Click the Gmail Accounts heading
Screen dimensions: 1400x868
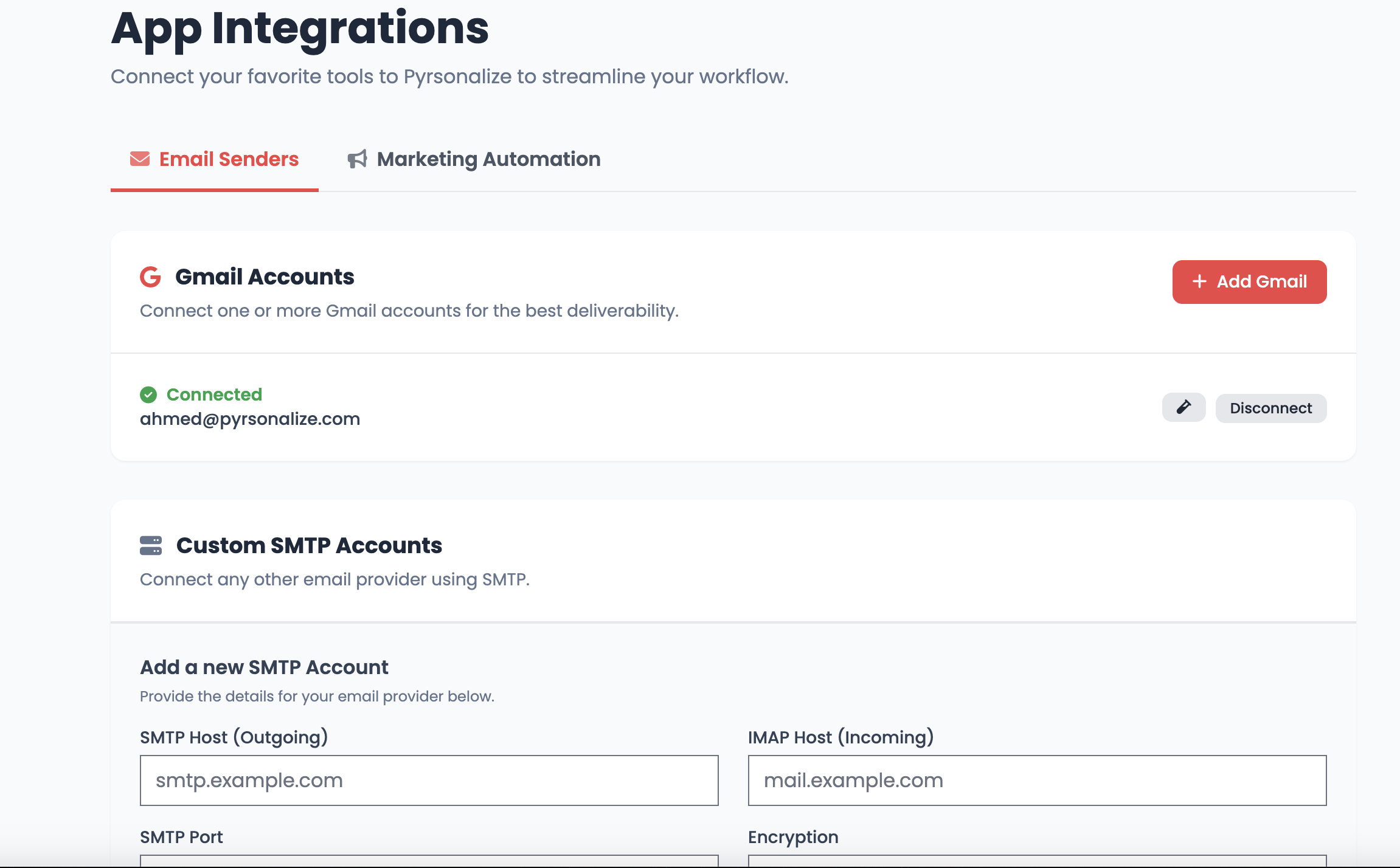click(x=265, y=277)
